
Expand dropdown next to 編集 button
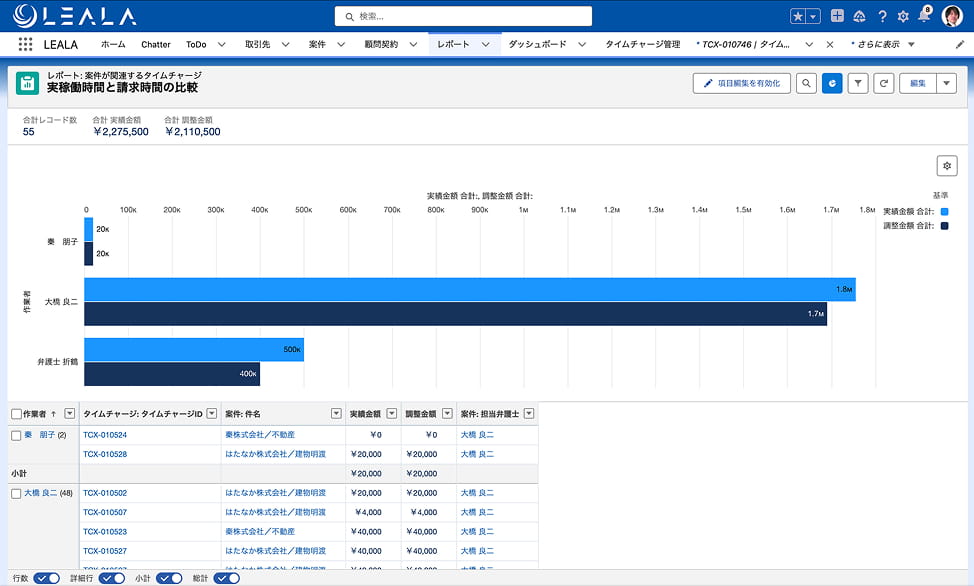(946, 83)
